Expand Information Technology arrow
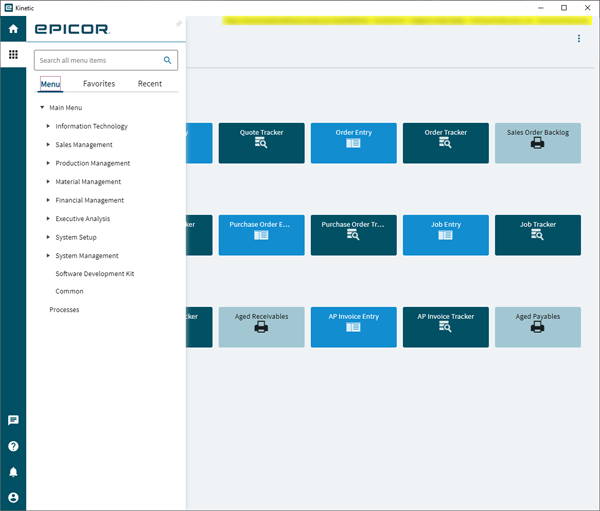This screenshot has height=511, width=600. click(x=48, y=126)
